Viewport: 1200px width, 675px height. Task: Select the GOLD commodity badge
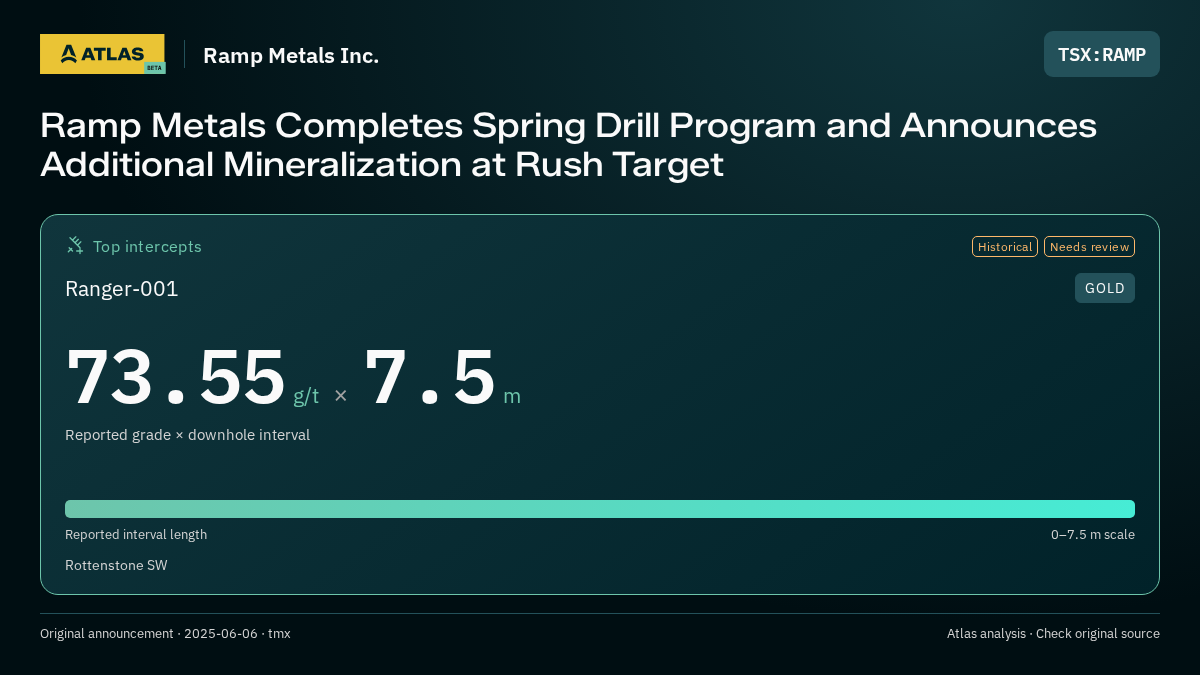(1105, 288)
